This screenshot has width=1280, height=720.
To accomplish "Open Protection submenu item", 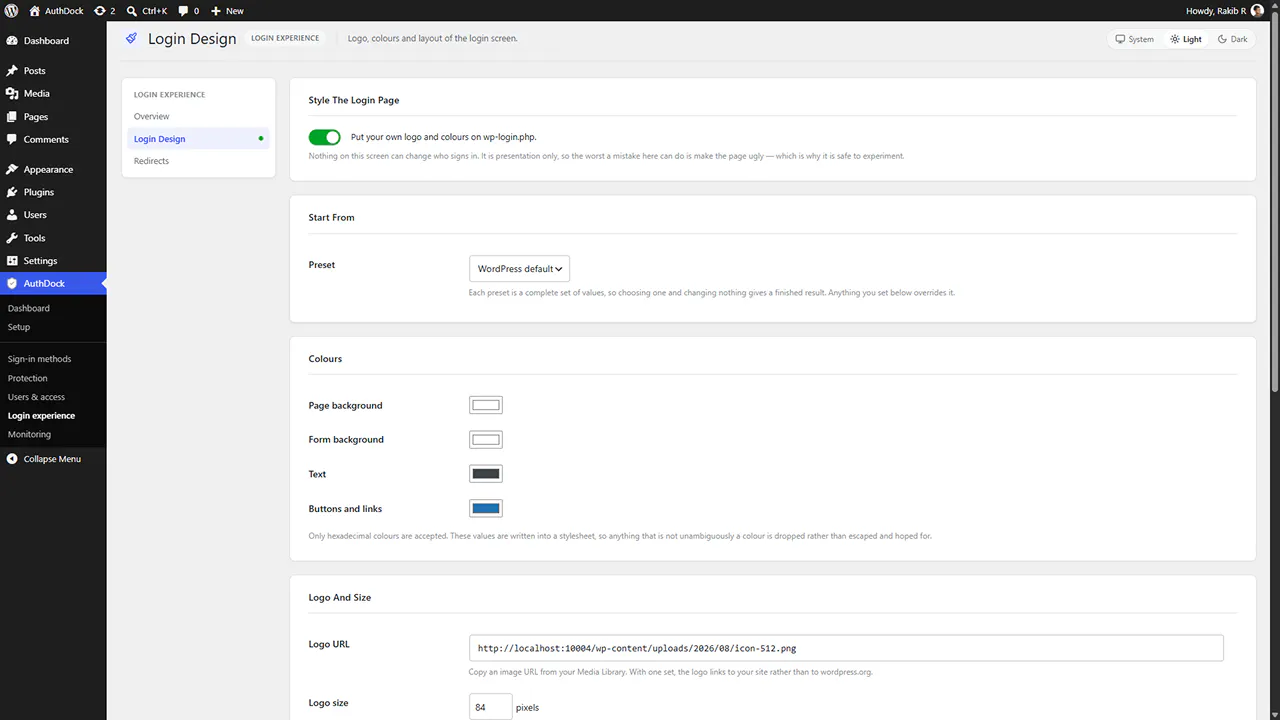I will tap(28, 378).
